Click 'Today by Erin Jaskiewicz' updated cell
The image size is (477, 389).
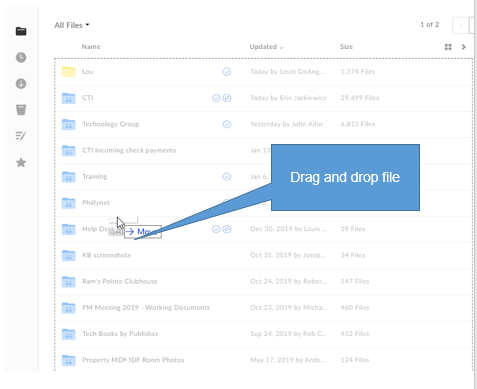[288, 98]
